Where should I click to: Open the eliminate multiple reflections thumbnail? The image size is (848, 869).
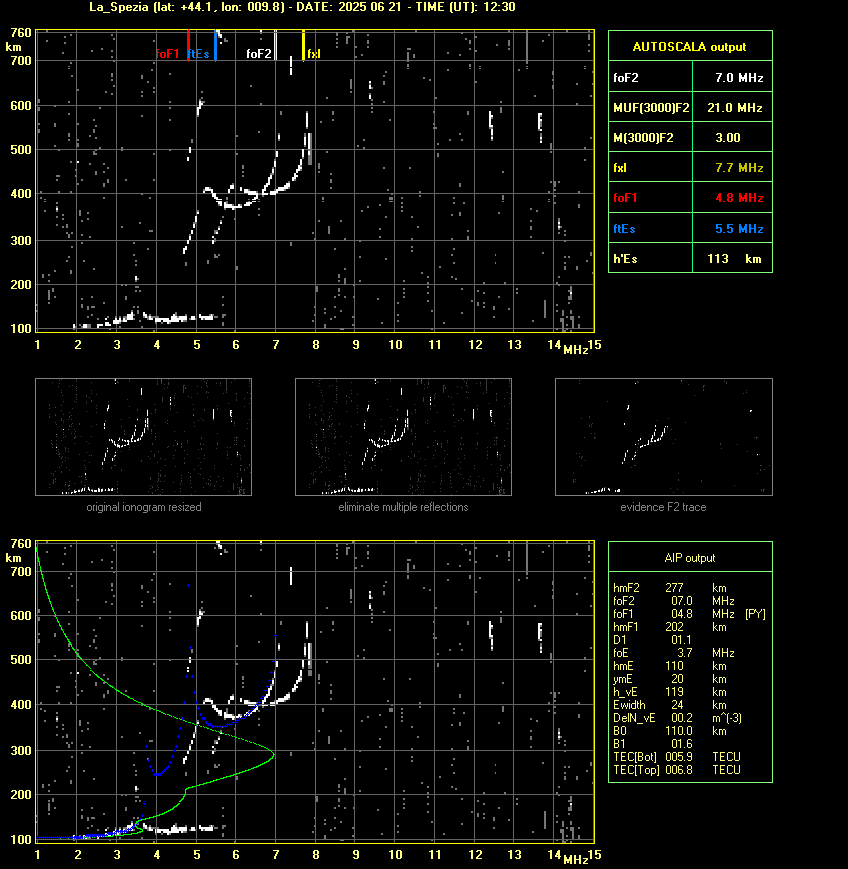(x=403, y=437)
